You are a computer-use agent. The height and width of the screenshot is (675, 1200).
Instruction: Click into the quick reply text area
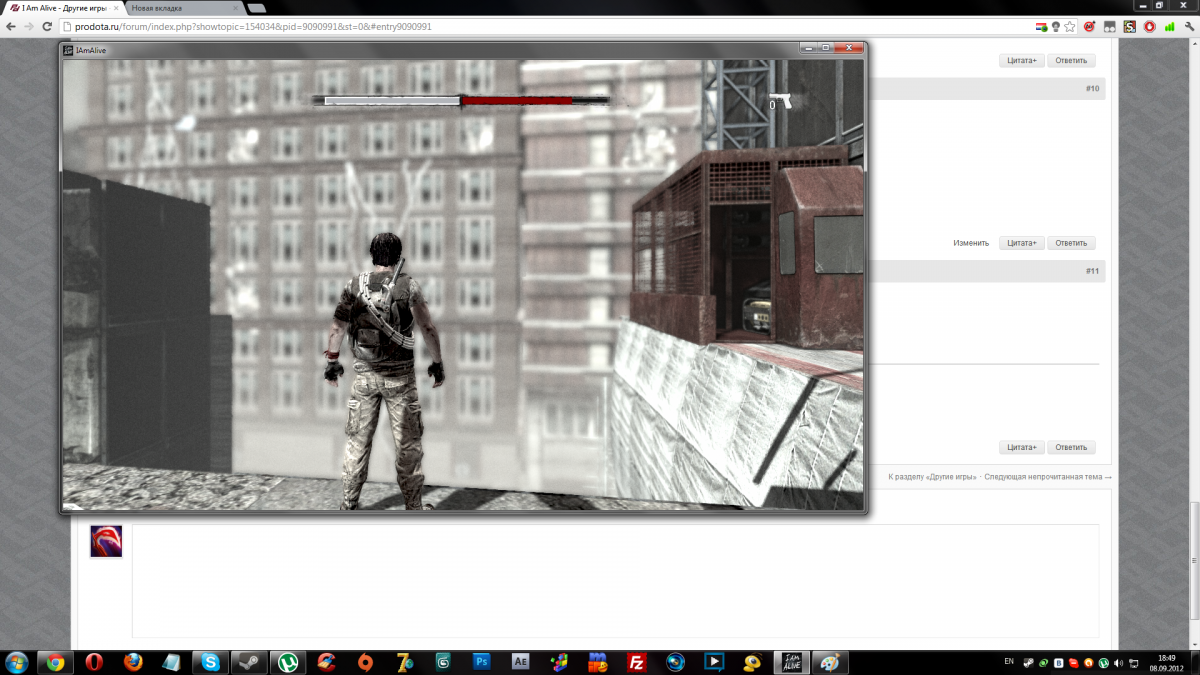[x=615, y=581]
